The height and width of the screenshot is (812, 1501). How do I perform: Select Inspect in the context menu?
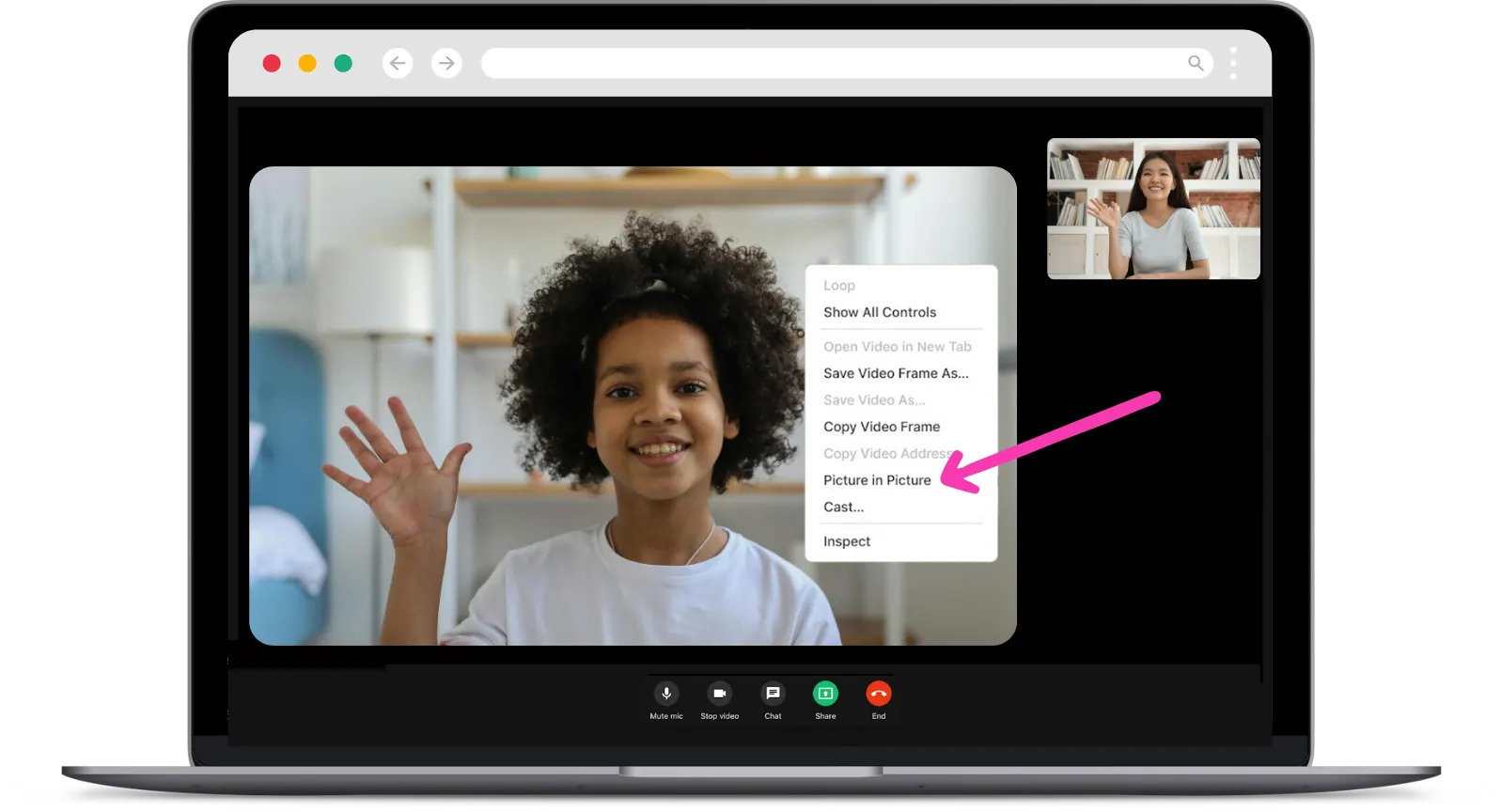tap(847, 541)
